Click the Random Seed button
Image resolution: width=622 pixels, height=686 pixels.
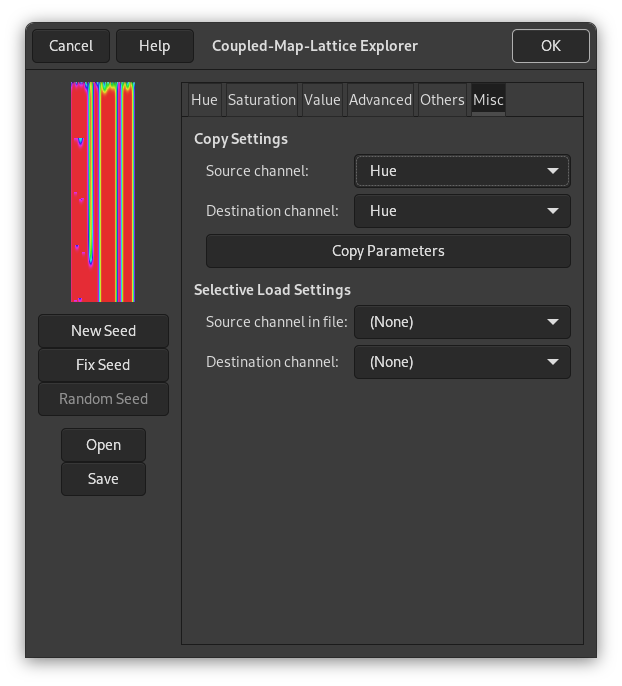coord(103,399)
